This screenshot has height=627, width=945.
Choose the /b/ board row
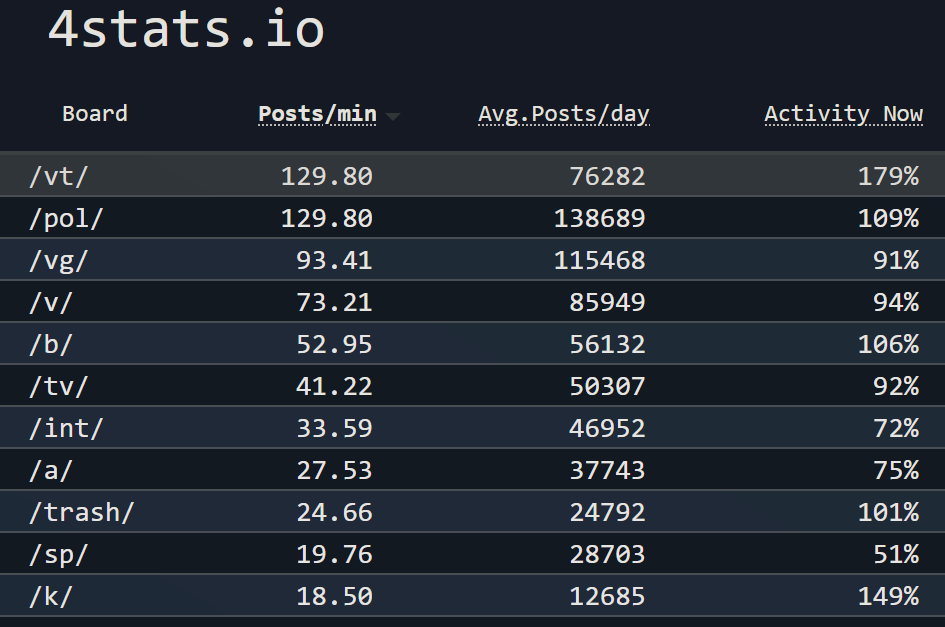(x=472, y=344)
